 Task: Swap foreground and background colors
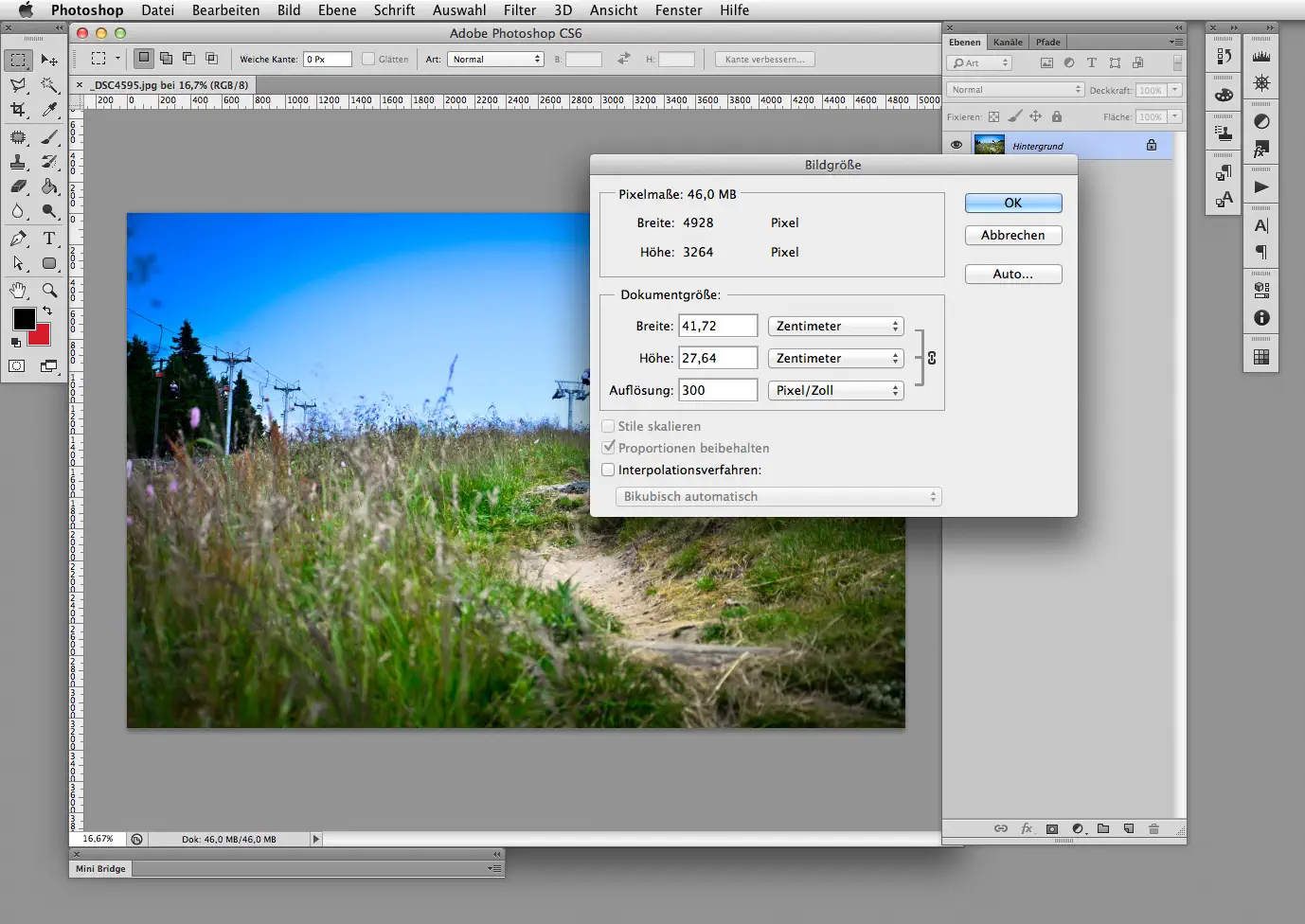coord(49,311)
